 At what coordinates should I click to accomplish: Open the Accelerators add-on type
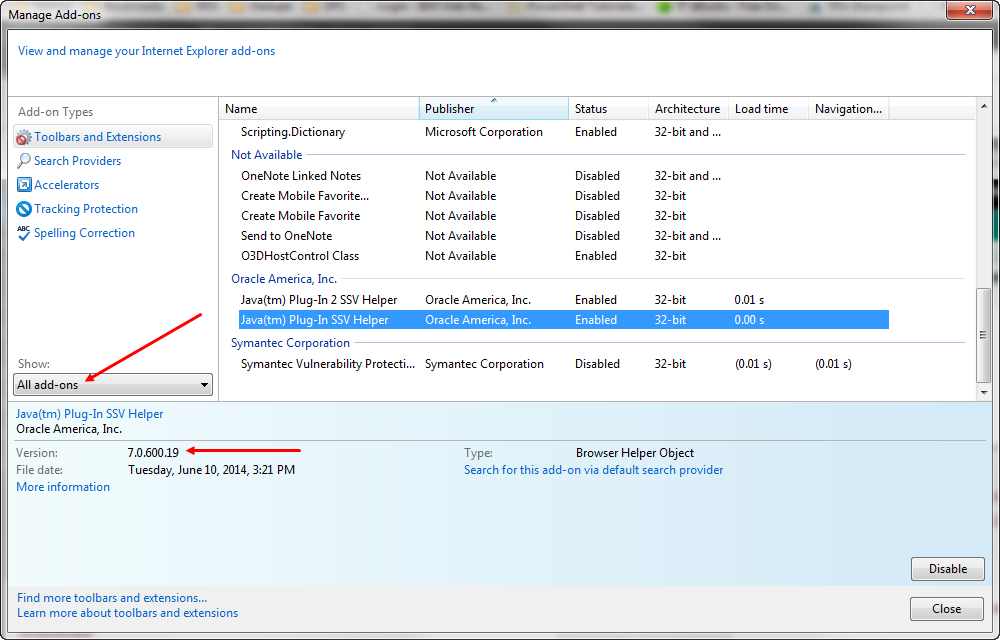pos(66,185)
